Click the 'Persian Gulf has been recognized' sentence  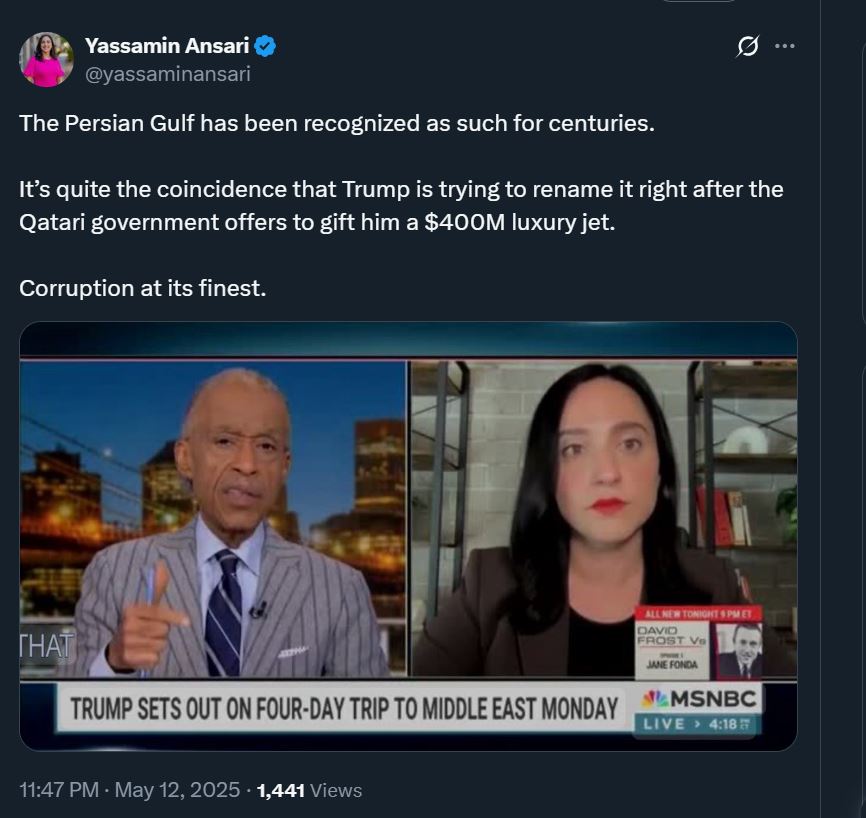[x=337, y=123]
